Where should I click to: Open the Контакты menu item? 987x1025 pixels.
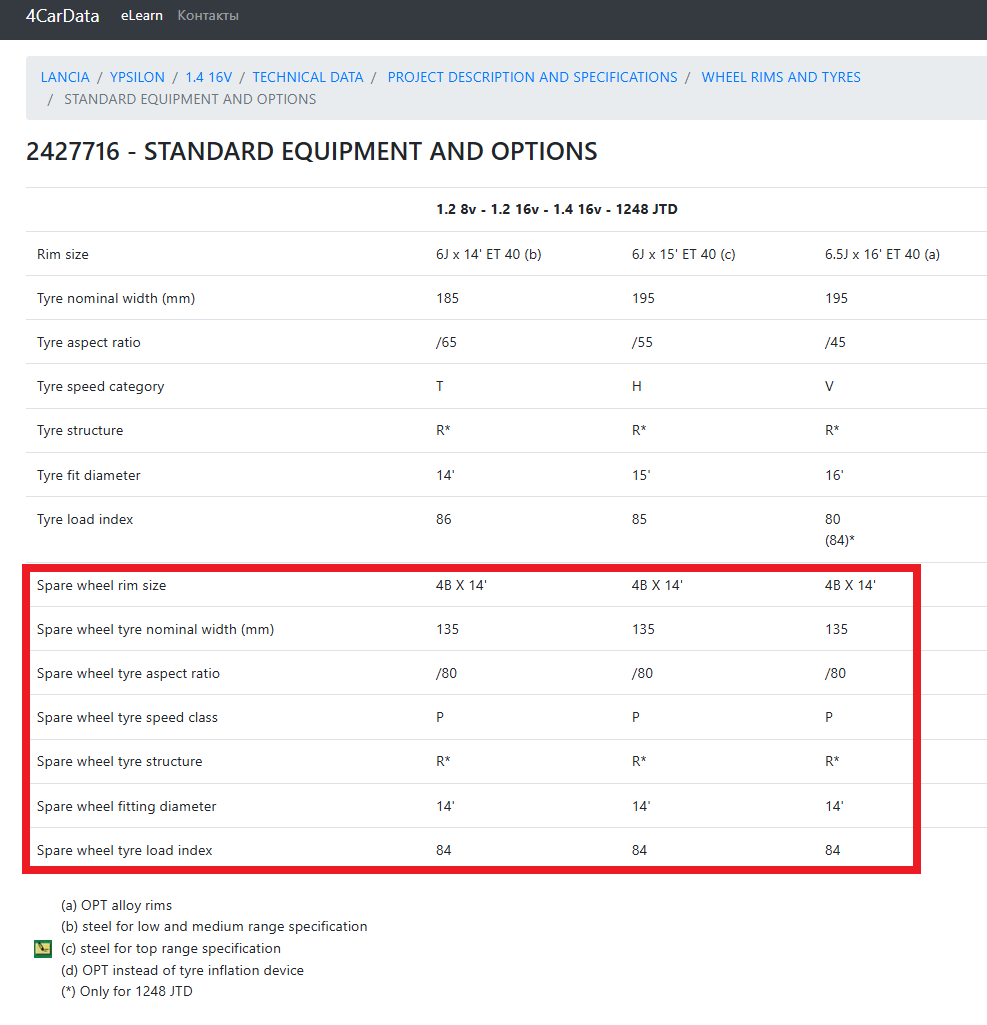click(x=208, y=16)
